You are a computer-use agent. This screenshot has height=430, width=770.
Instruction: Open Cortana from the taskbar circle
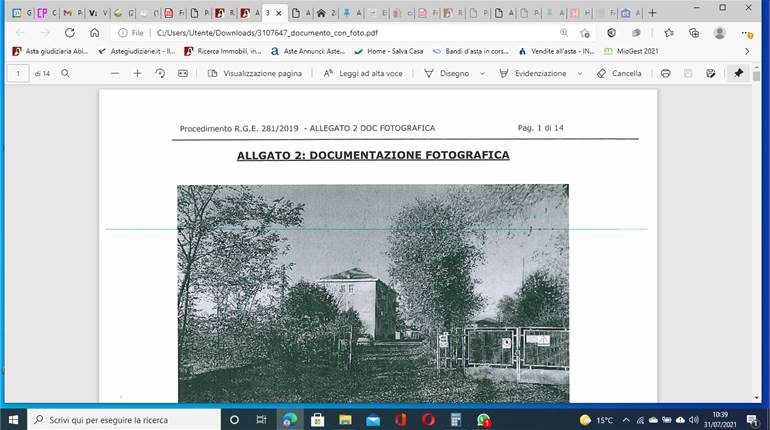(234, 420)
